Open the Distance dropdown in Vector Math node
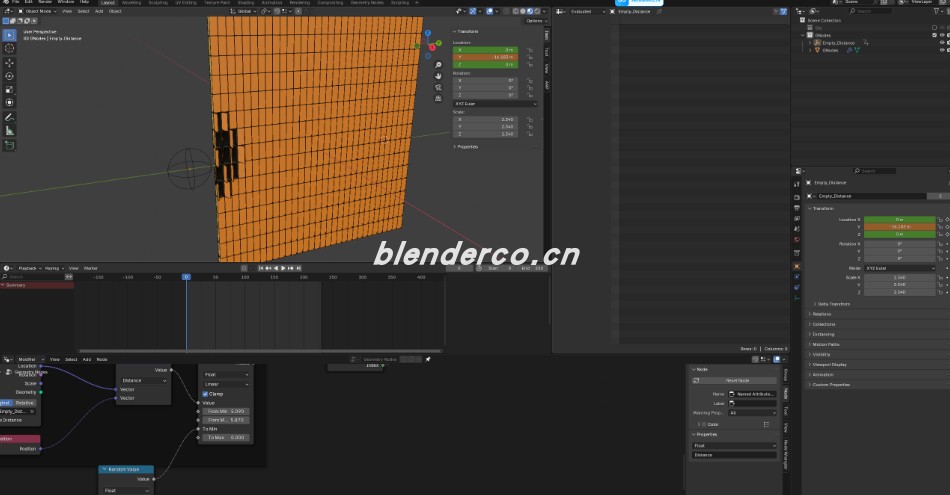The image size is (950, 495). [x=144, y=380]
